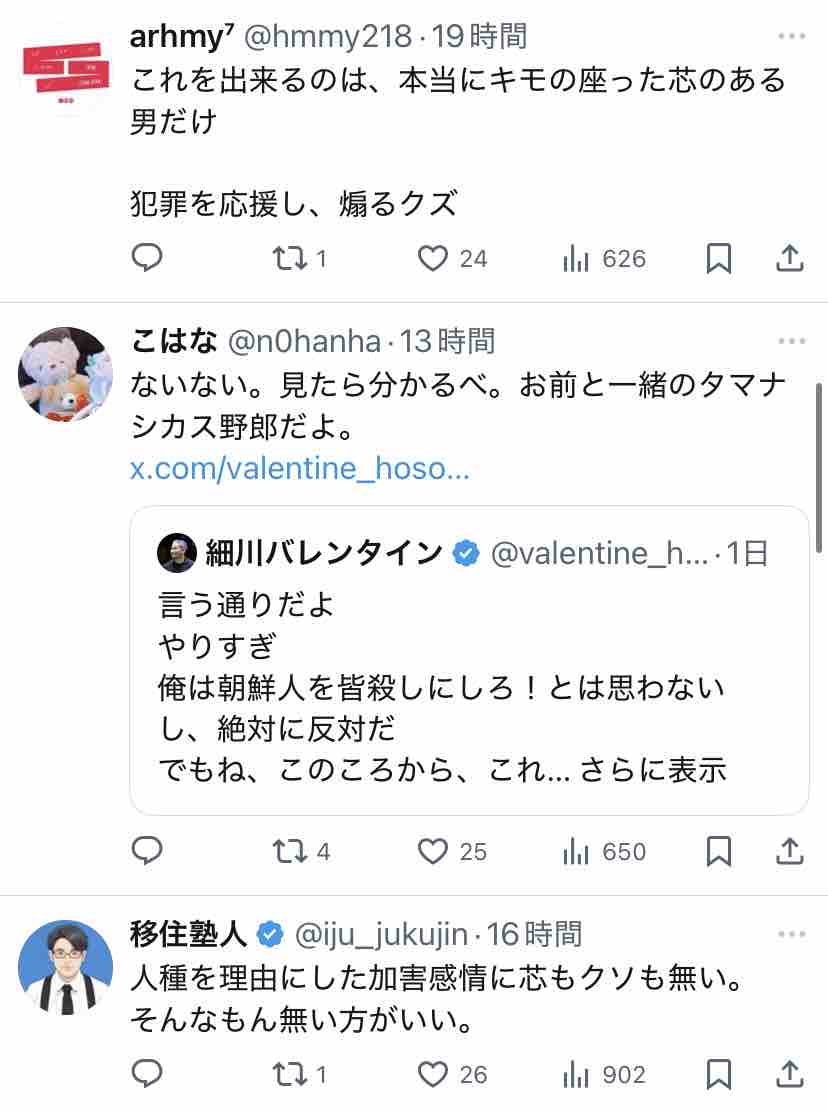Reply to arhmy's post
The height and width of the screenshot is (1113, 828).
click(147, 258)
